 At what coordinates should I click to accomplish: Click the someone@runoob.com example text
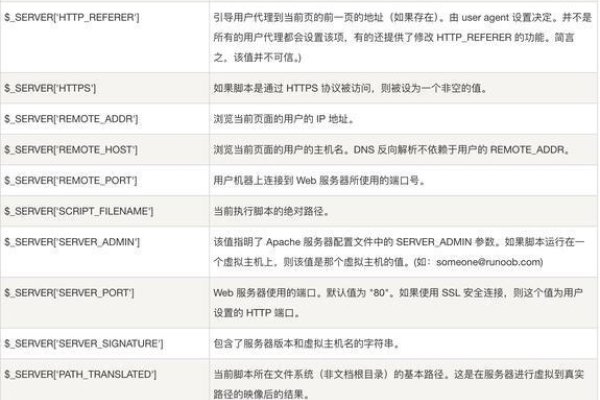488,262
